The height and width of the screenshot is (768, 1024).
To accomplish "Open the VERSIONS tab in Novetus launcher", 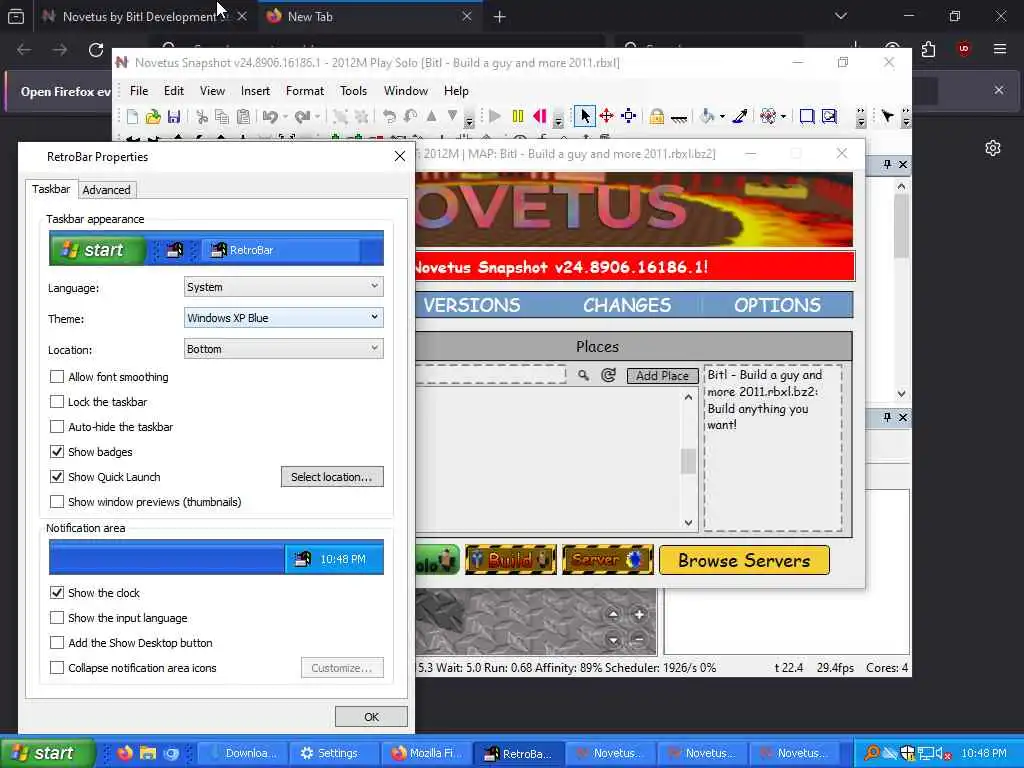I will [472, 305].
